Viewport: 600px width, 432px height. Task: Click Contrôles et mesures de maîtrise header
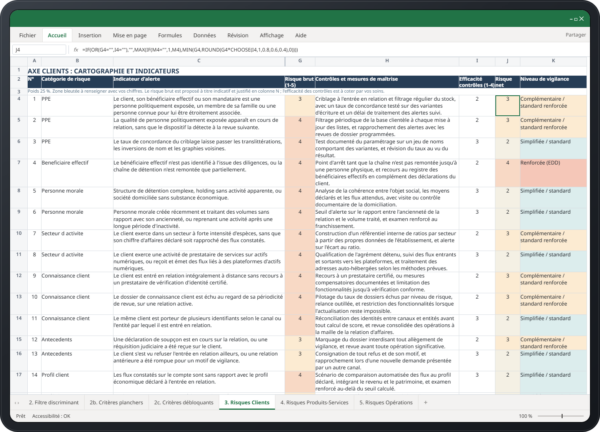tap(386, 82)
